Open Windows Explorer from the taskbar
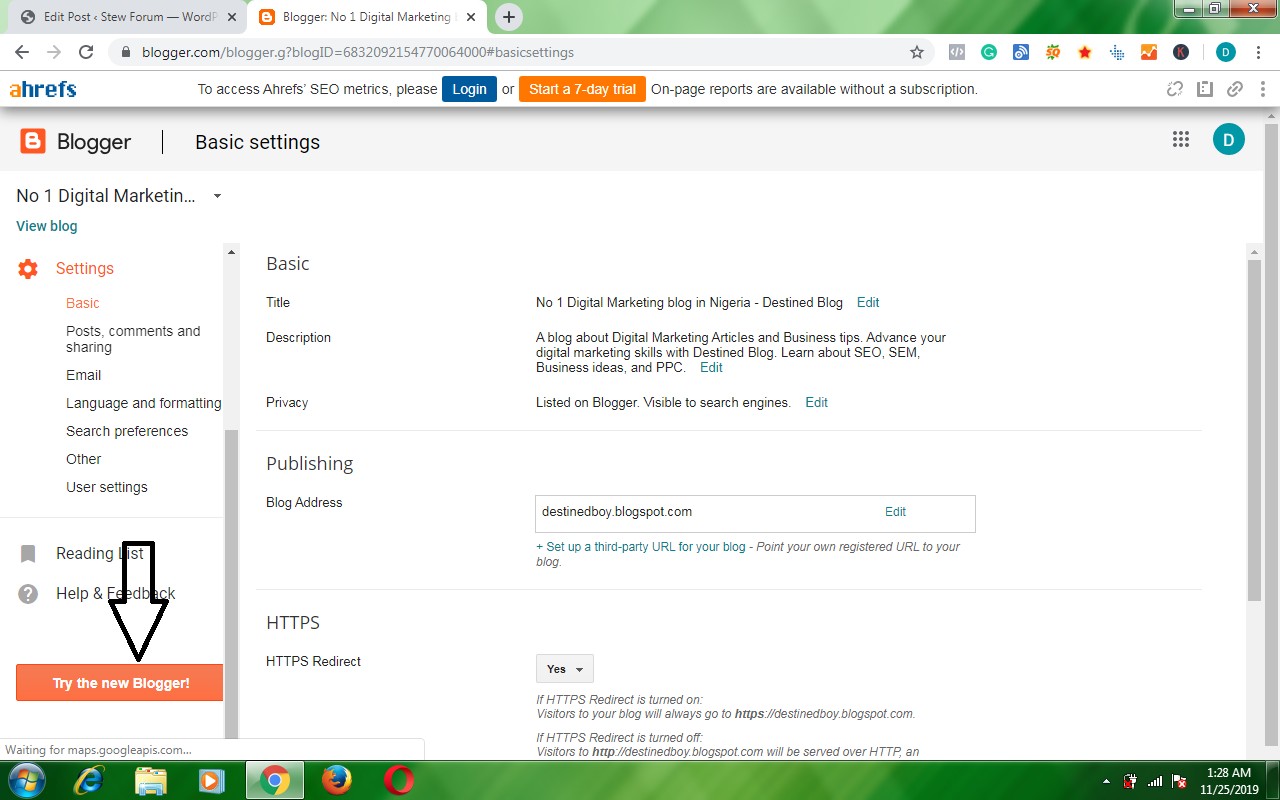 tap(150, 780)
